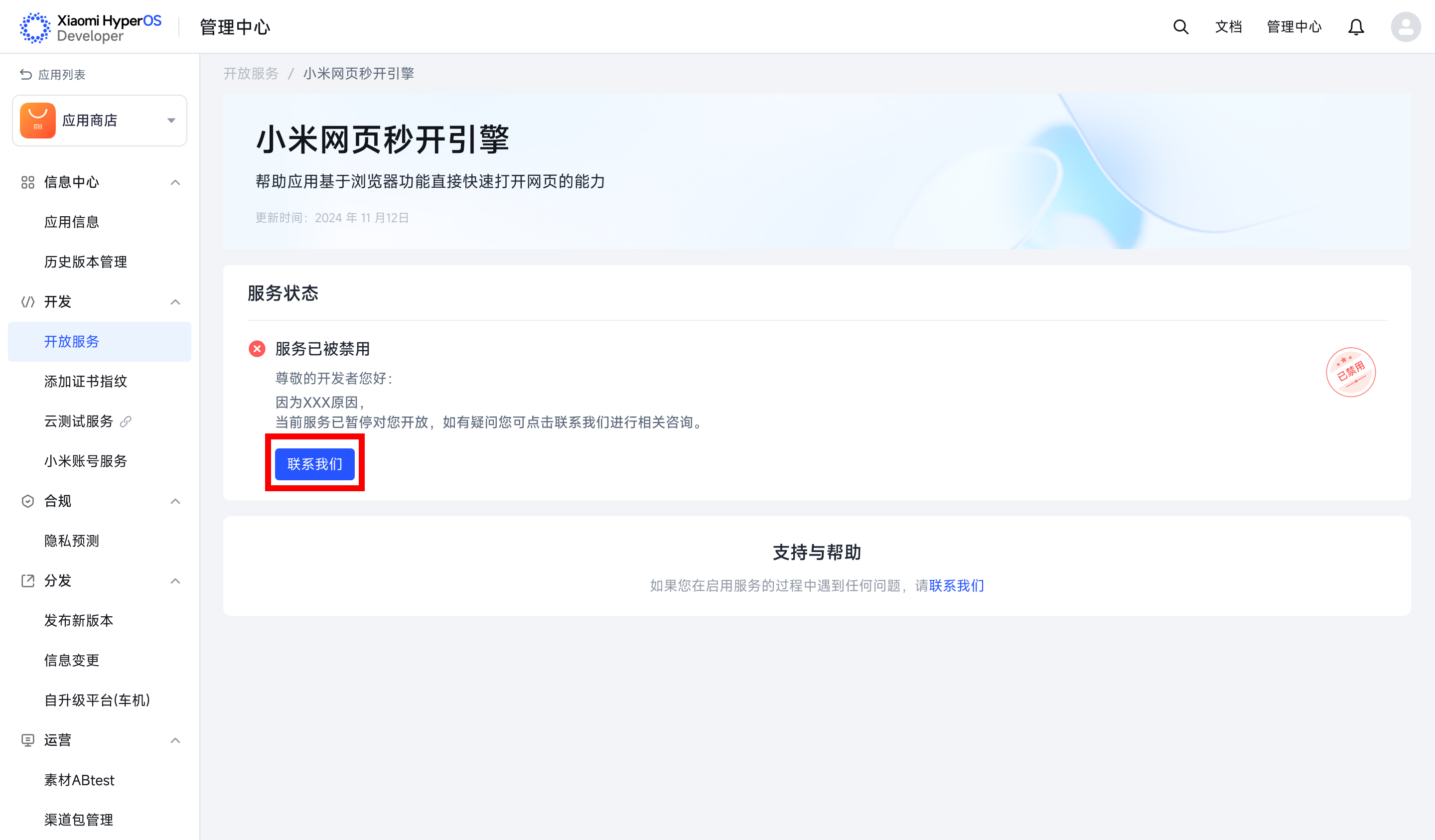The height and width of the screenshot is (840, 1435).
Task: Click the 开发 code brackets icon
Action: pos(28,302)
